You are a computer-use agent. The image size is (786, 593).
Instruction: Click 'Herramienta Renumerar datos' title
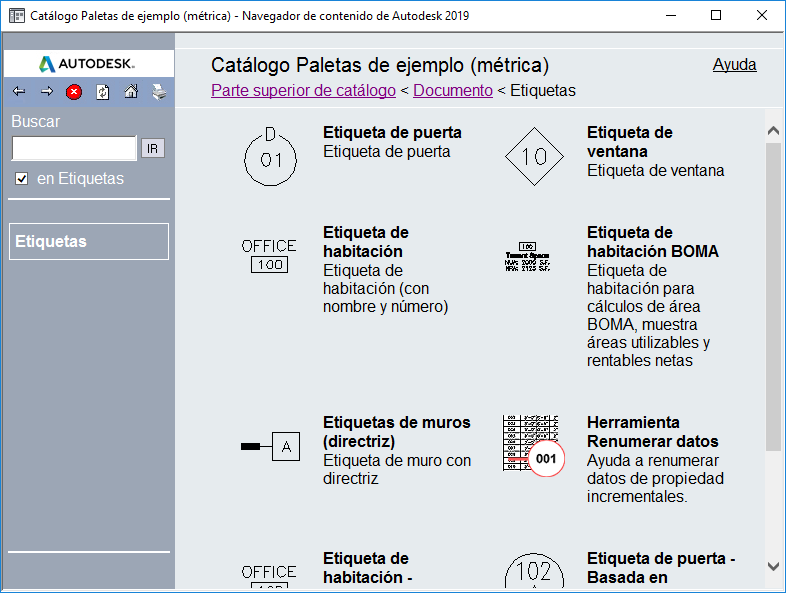pyautogui.click(x=653, y=432)
